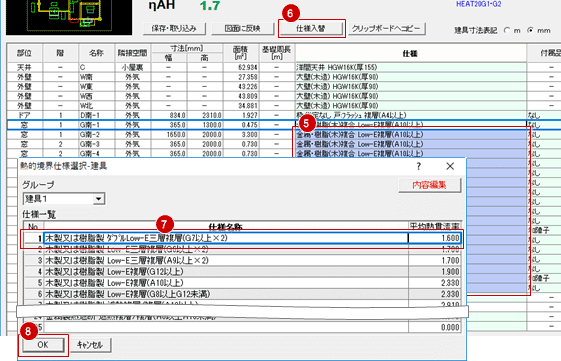Open the グループ dropdown showing 建具1
Screen dimensions: 561x361
coord(64,199)
